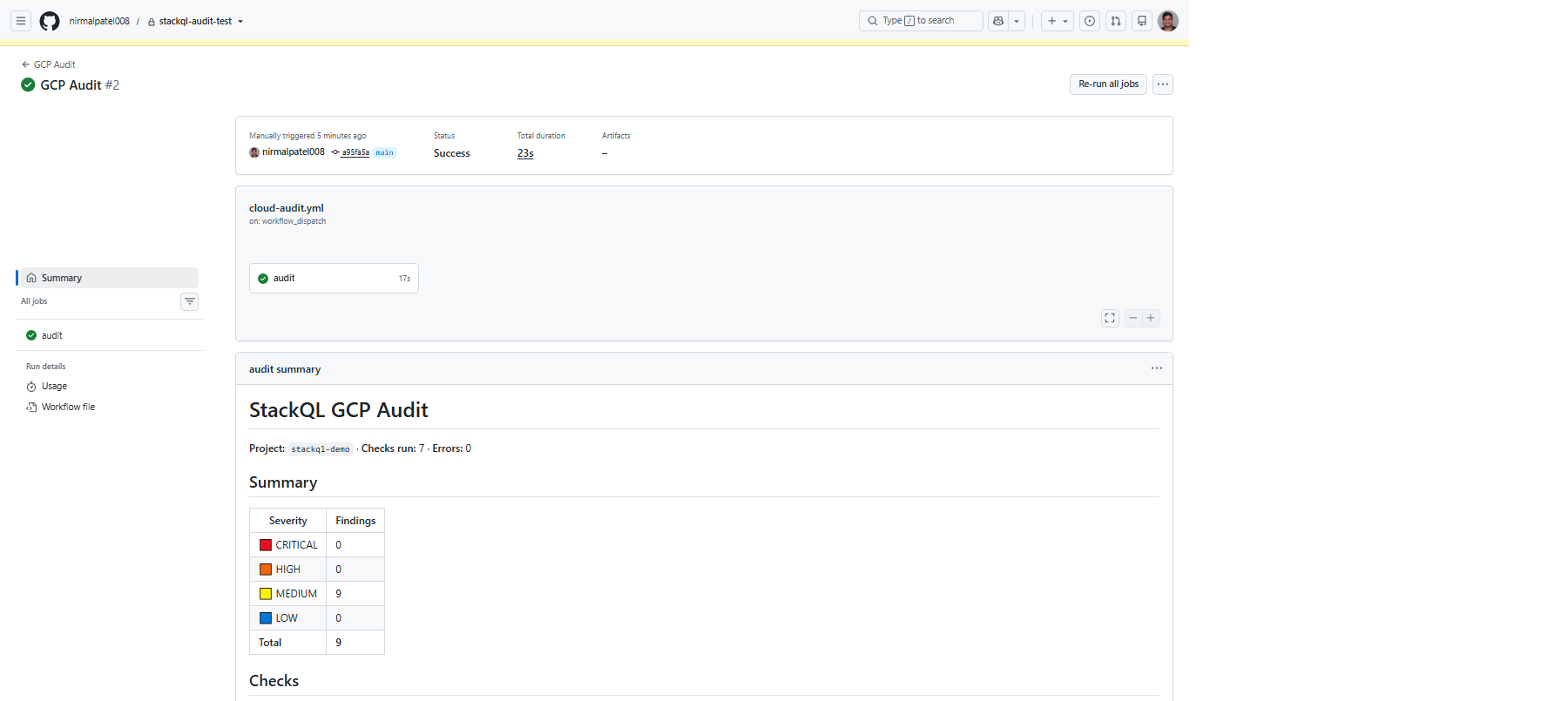The width and height of the screenshot is (1568, 701).
Task: View issues from the header icon
Action: tap(1090, 21)
